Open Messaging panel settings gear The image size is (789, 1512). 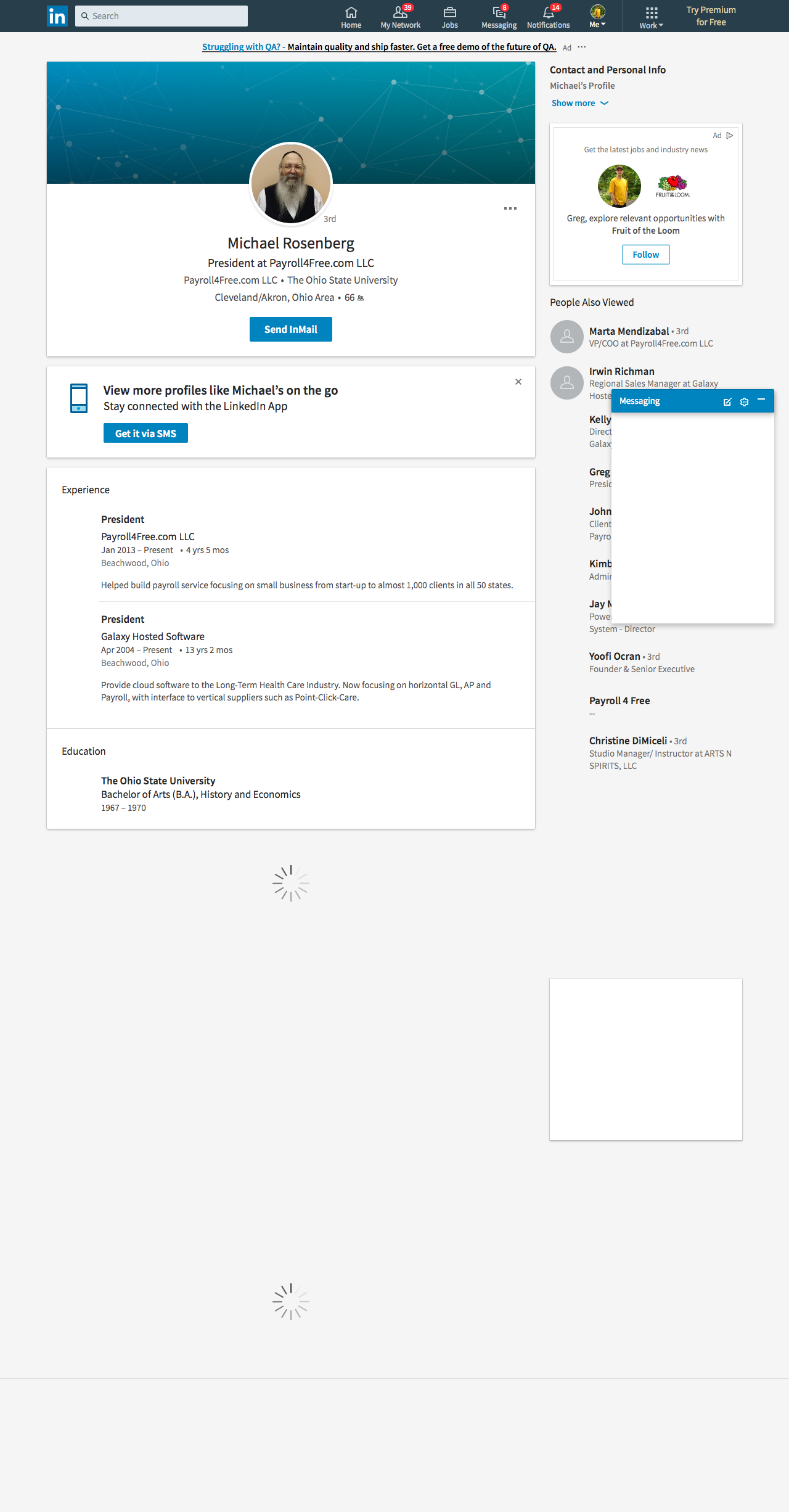[744, 401]
